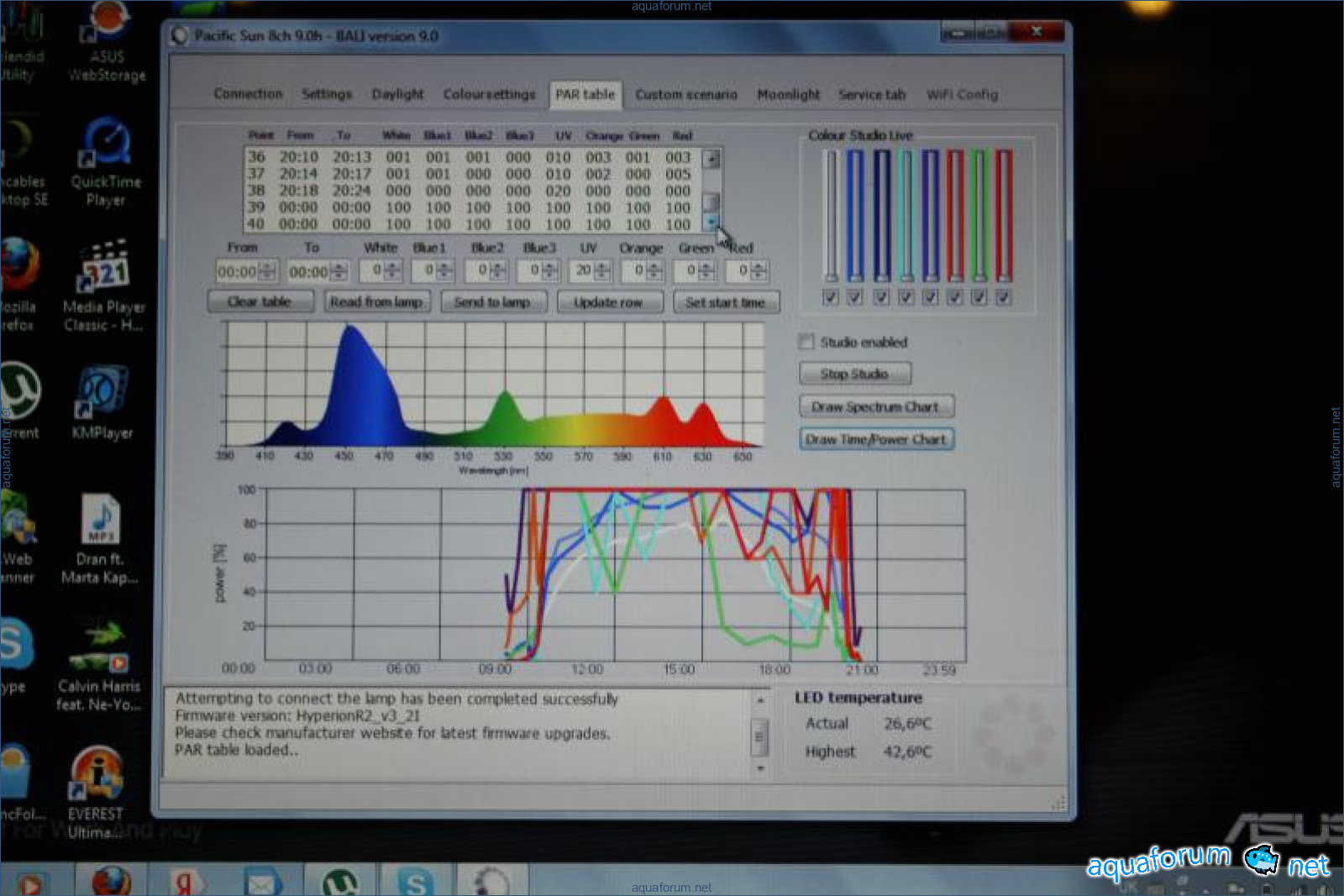This screenshot has height=896, width=1344.
Task: Open the QuickTime Player desktop icon
Action: click(106, 145)
